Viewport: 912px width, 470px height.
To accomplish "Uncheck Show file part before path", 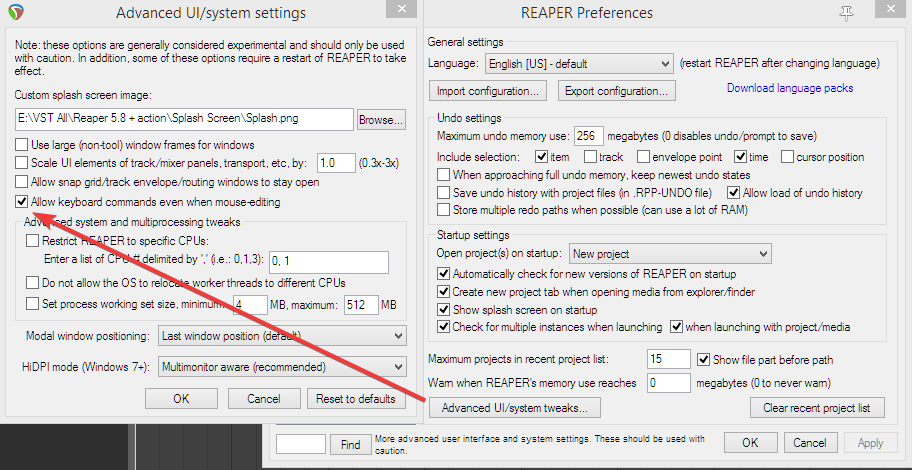I will click(x=704, y=359).
